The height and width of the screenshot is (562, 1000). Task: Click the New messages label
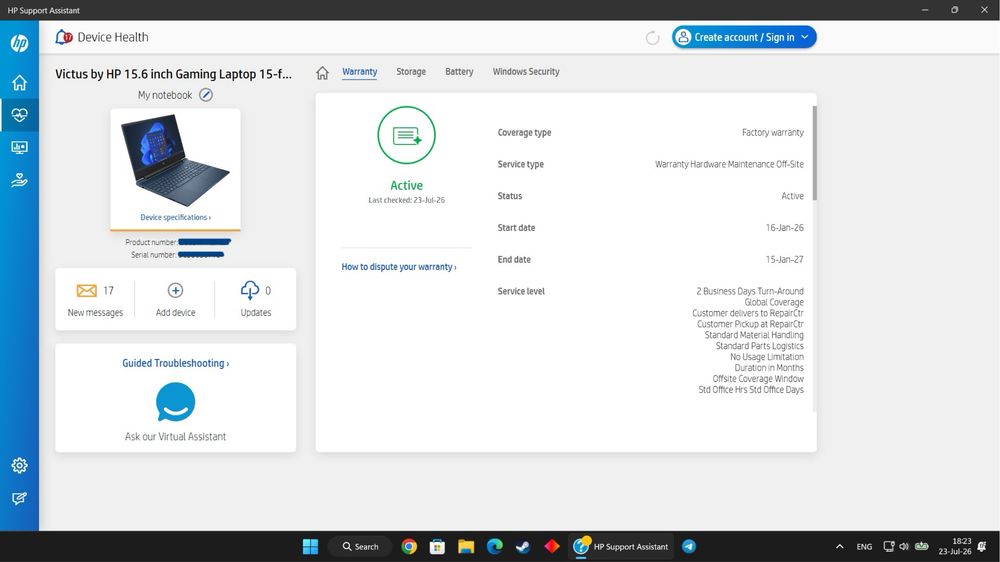point(95,313)
